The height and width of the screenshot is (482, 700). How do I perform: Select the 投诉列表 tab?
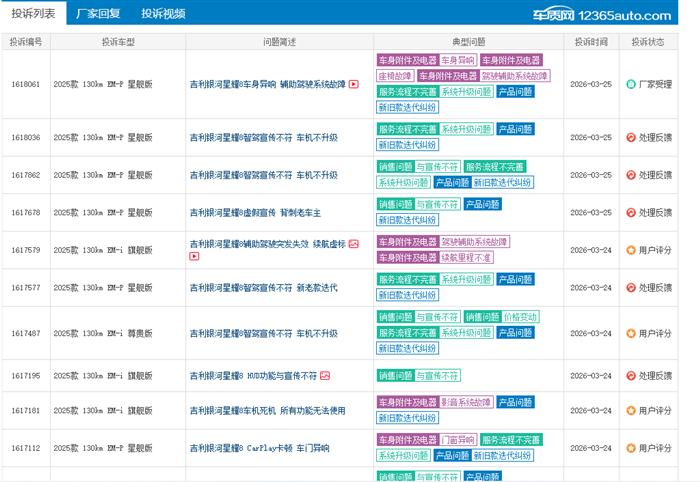pos(35,14)
